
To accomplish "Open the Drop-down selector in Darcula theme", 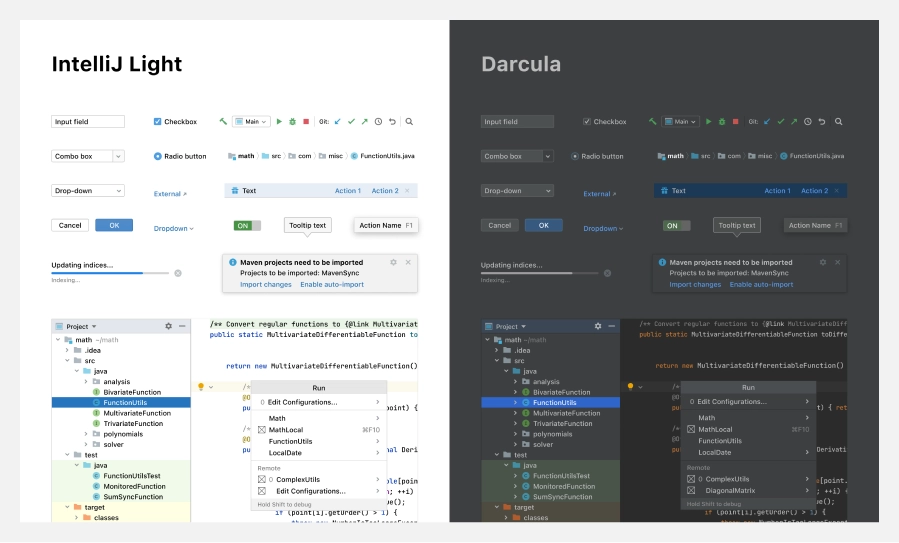I will (517, 191).
